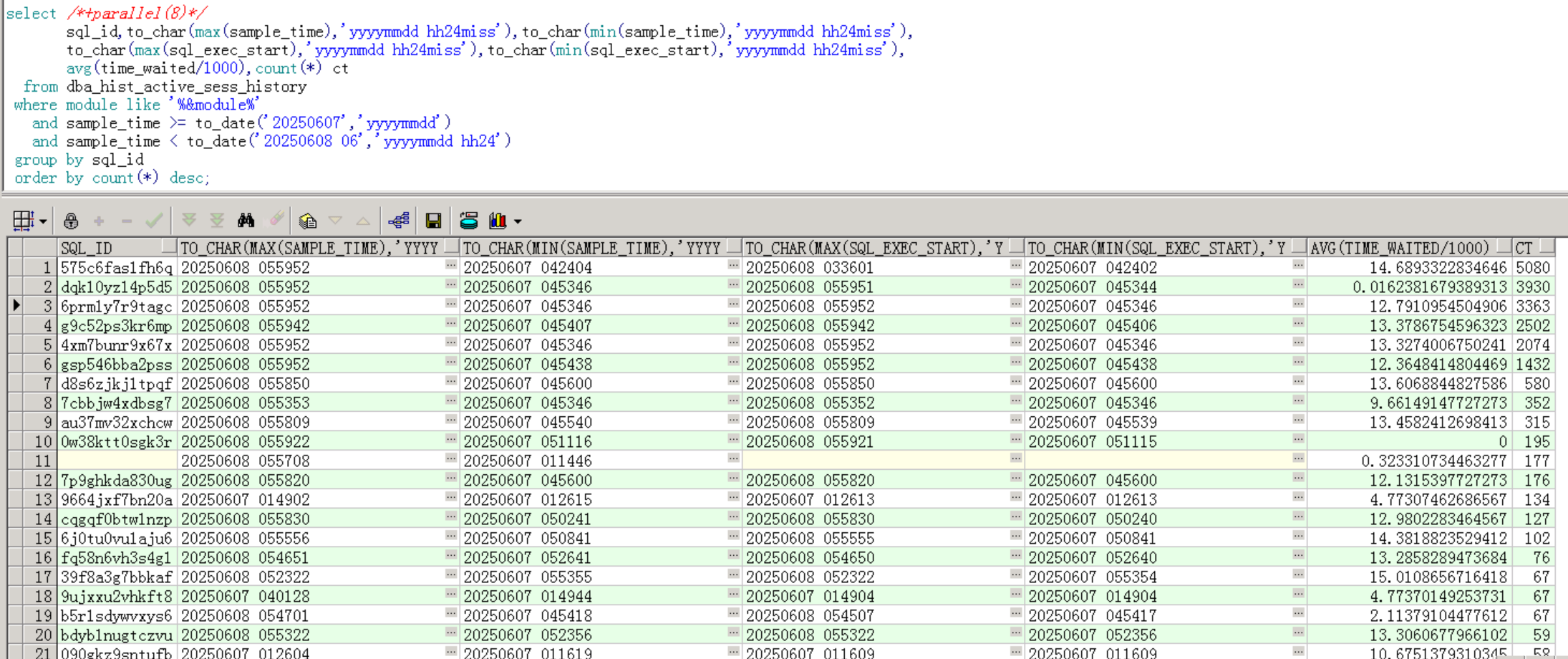The height and width of the screenshot is (659, 1568).
Task: Expand the chart options dropdown arrow
Action: [518, 221]
